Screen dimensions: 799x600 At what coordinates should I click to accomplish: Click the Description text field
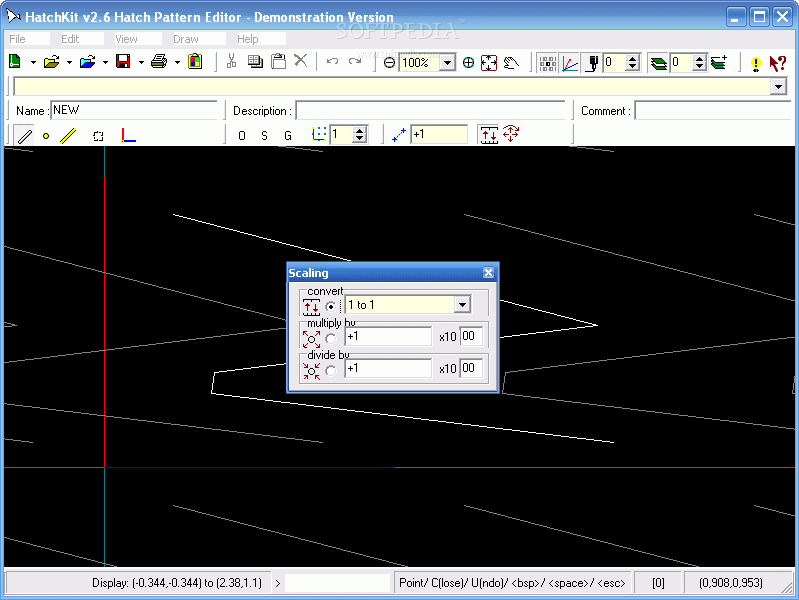coord(430,111)
